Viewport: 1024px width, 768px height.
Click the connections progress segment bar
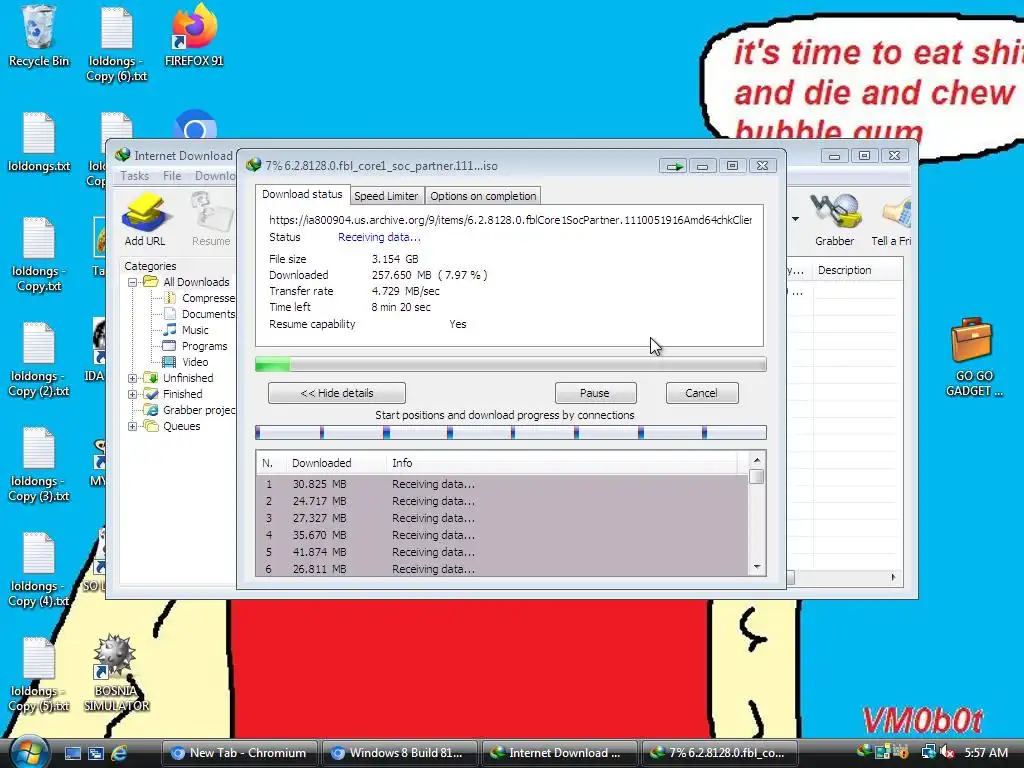pos(511,432)
